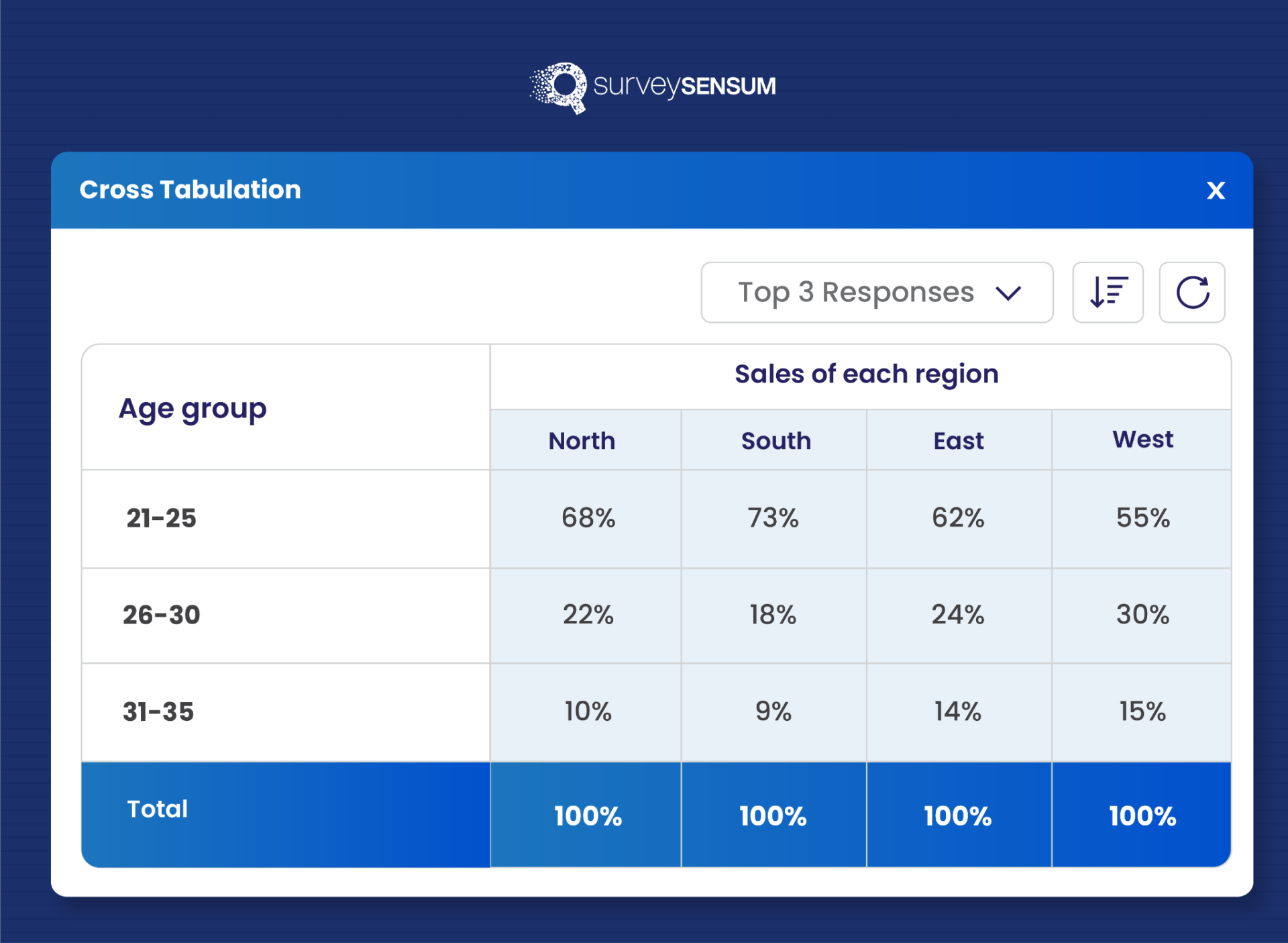Click the dropdown chevron arrow

pos(1008,293)
